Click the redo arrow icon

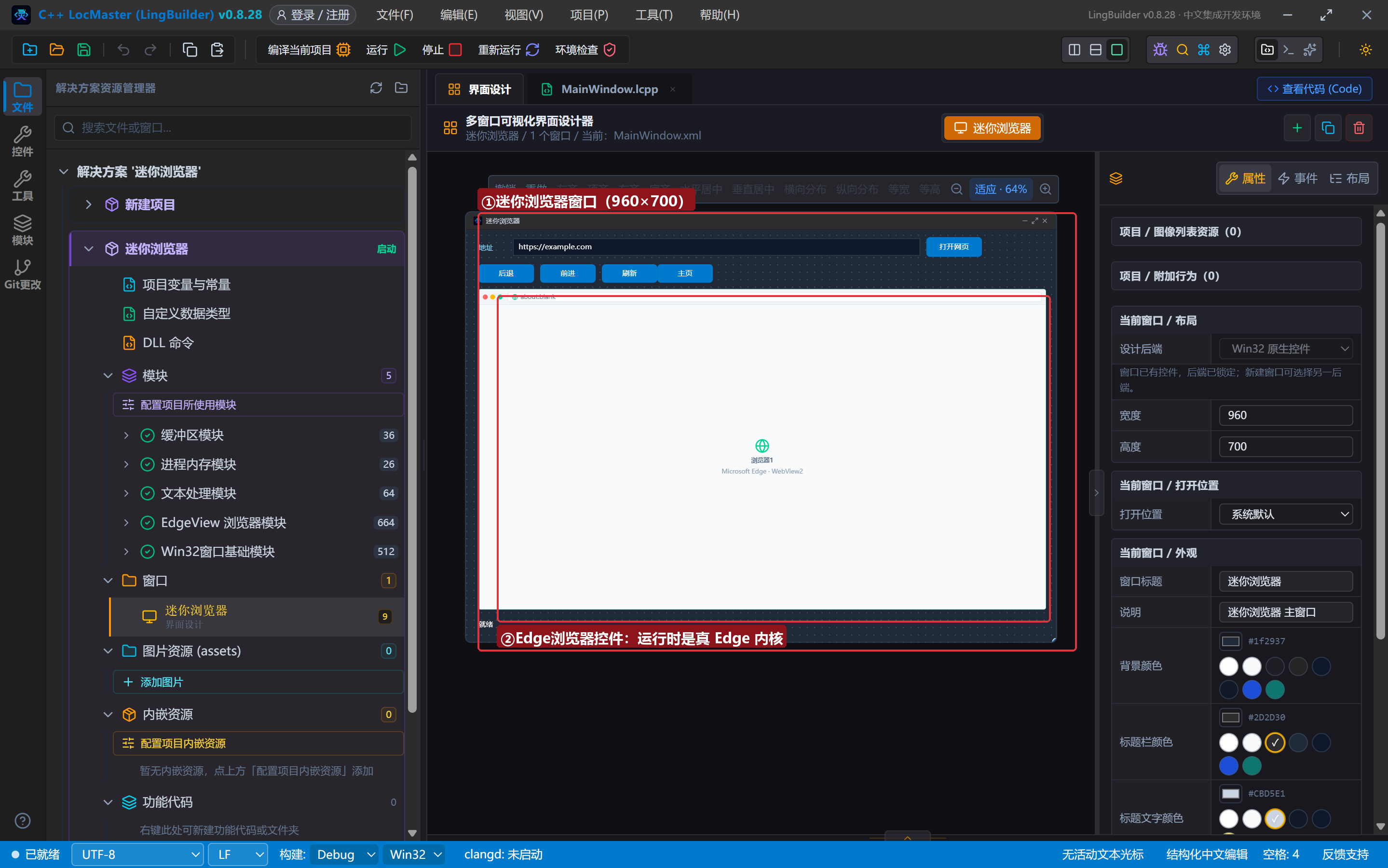[x=150, y=50]
